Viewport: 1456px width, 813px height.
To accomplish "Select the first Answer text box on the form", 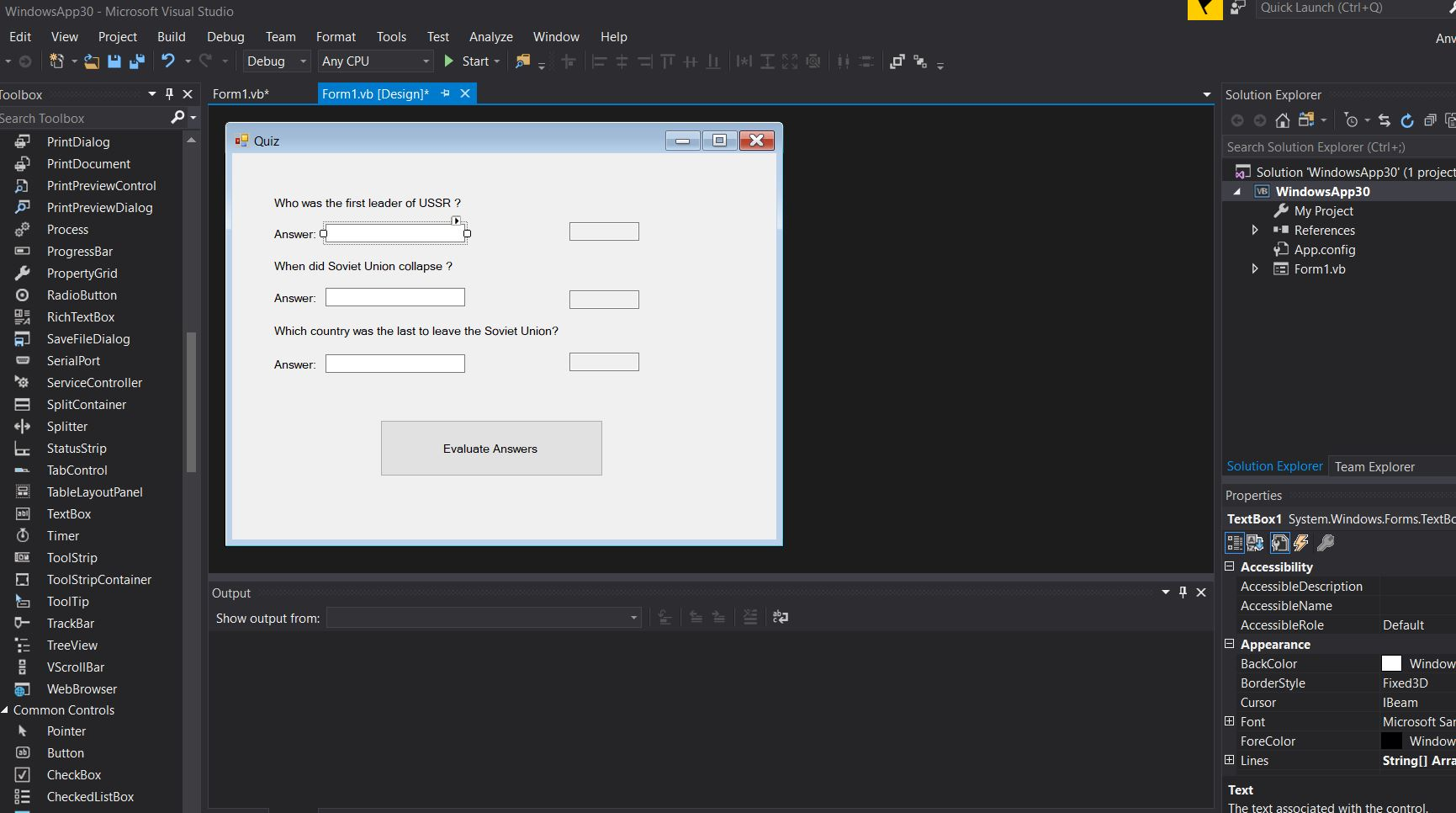I will [x=394, y=232].
